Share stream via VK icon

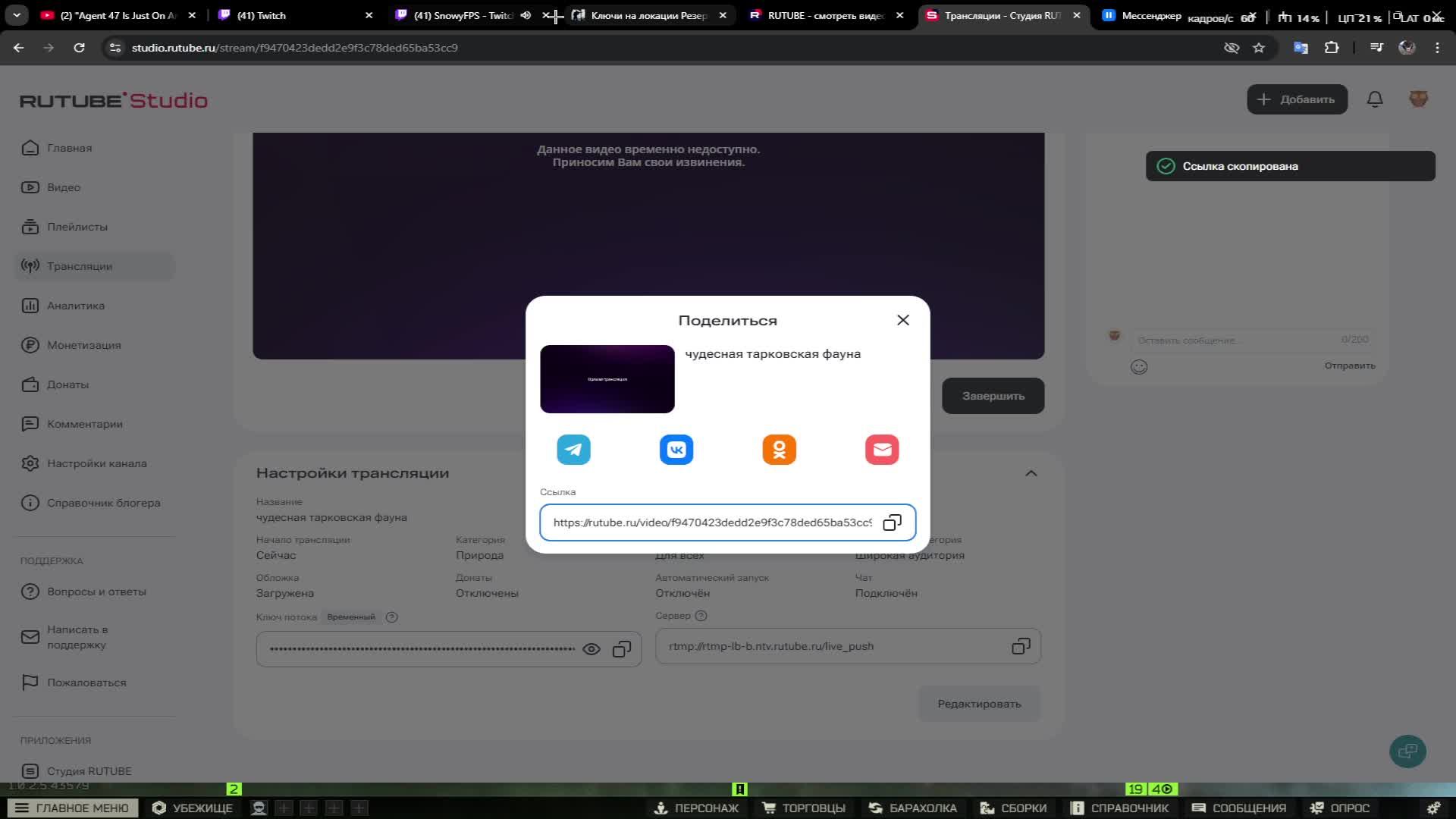click(676, 450)
